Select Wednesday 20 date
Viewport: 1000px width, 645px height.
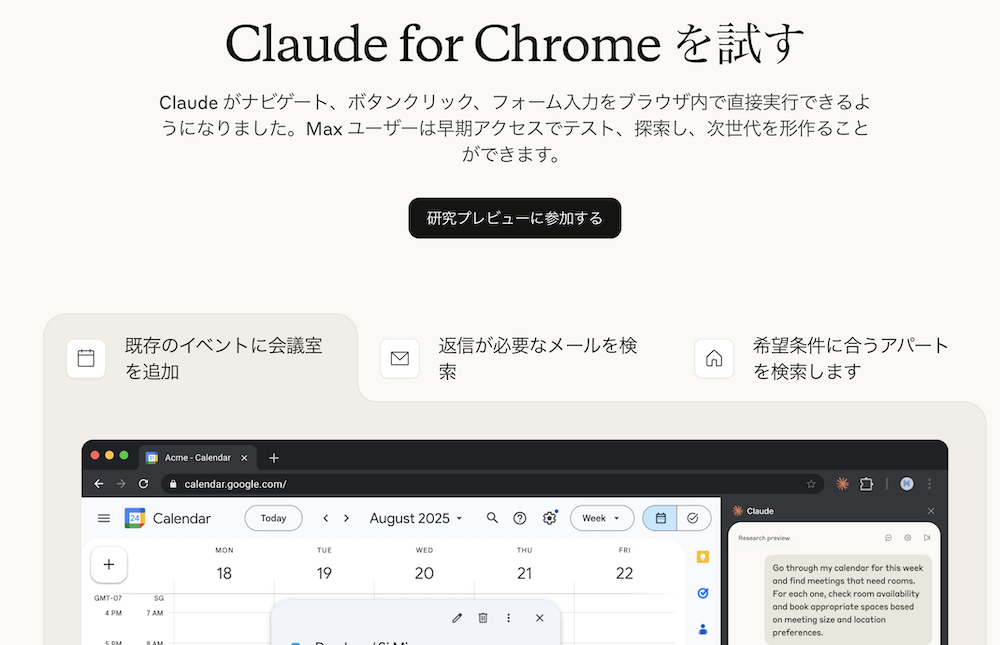pos(424,573)
